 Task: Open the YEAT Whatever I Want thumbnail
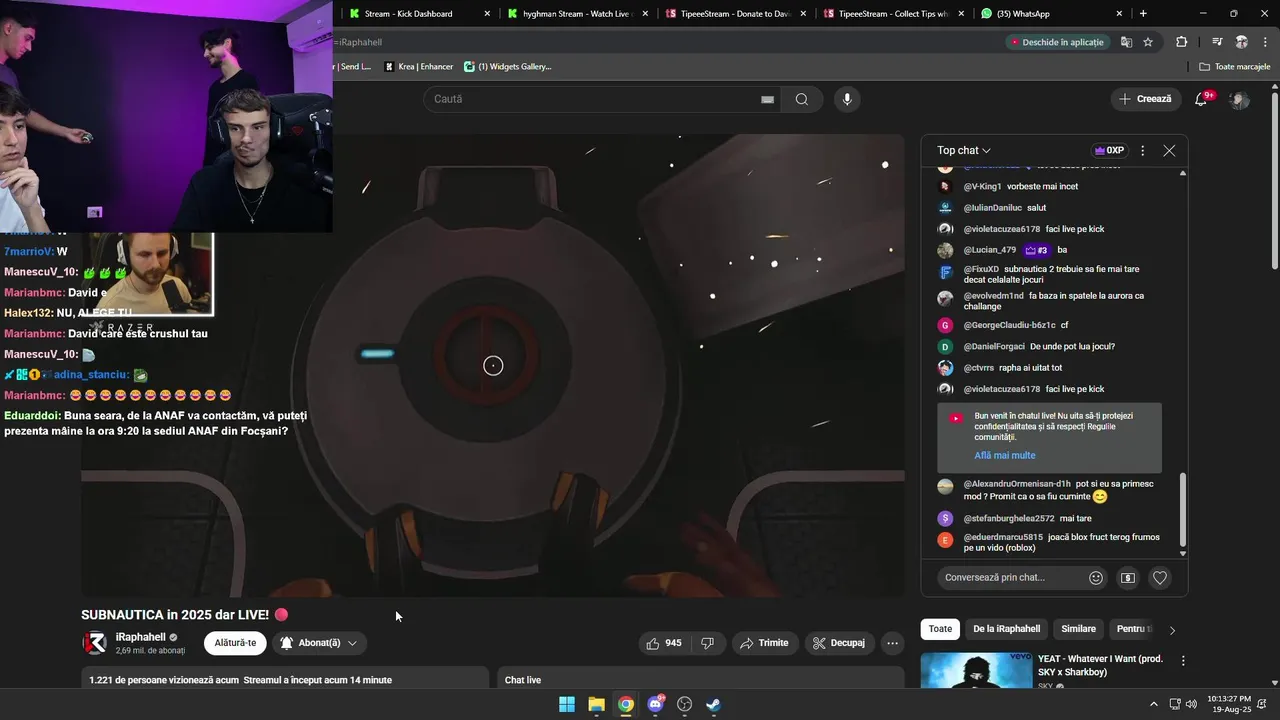[976, 670]
